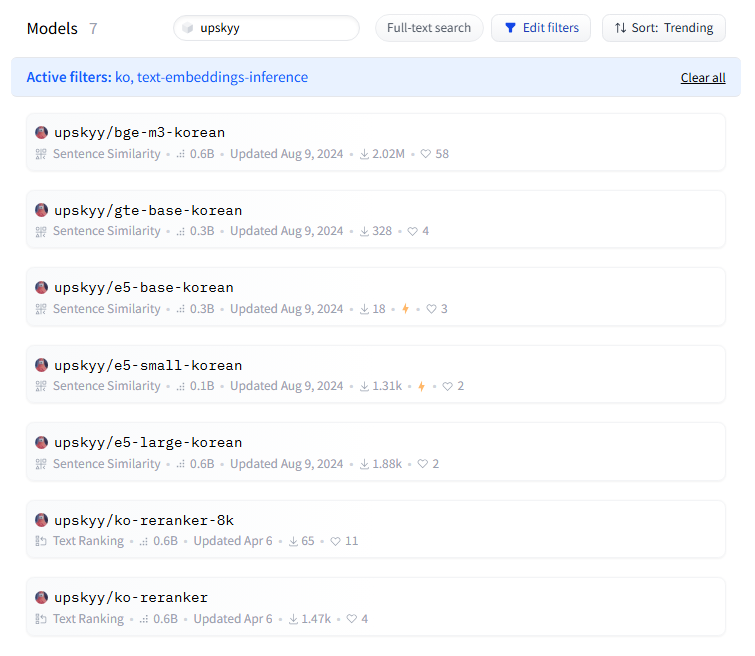The height and width of the screenshot is (656, 755).
Task: Click the sort arrows icon beside Sort
Action: pos(621,28)
